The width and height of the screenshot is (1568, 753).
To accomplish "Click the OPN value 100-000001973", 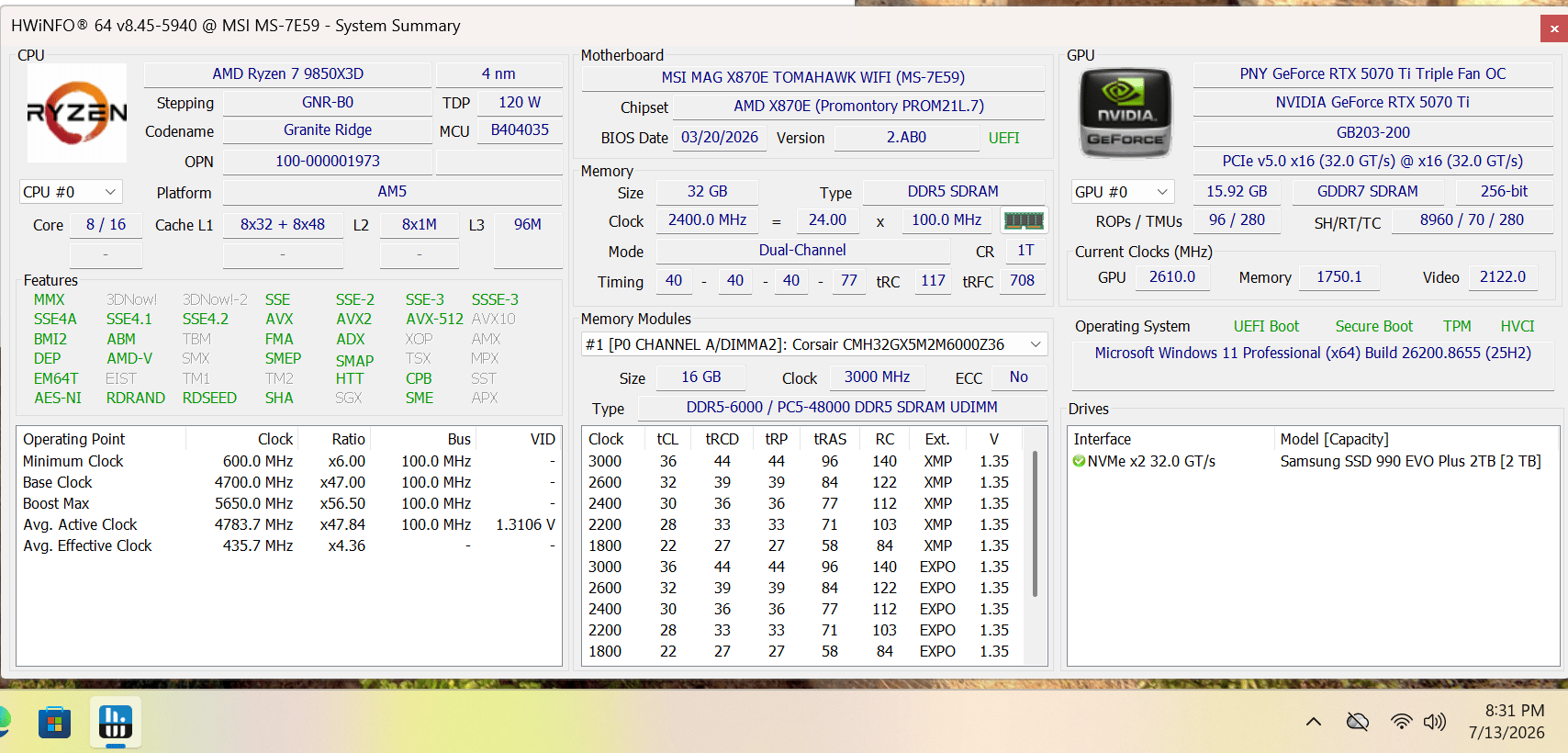I will click(x=328, y=162).
